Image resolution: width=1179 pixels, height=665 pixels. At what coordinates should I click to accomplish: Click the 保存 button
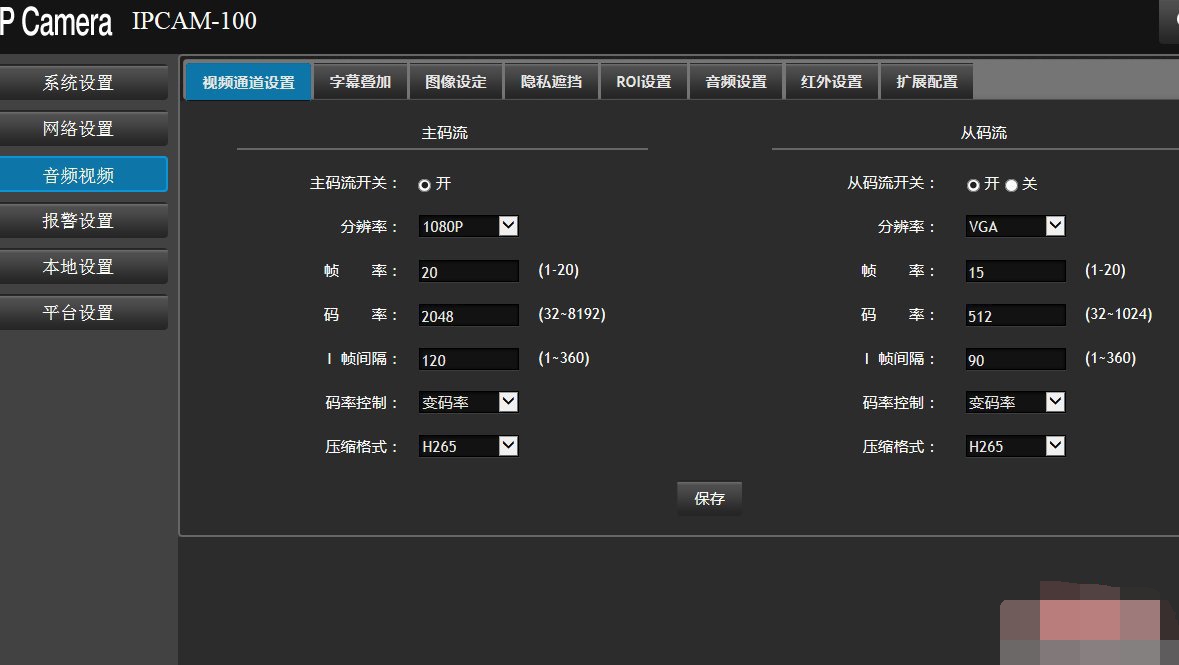click(x=709, y=498)
